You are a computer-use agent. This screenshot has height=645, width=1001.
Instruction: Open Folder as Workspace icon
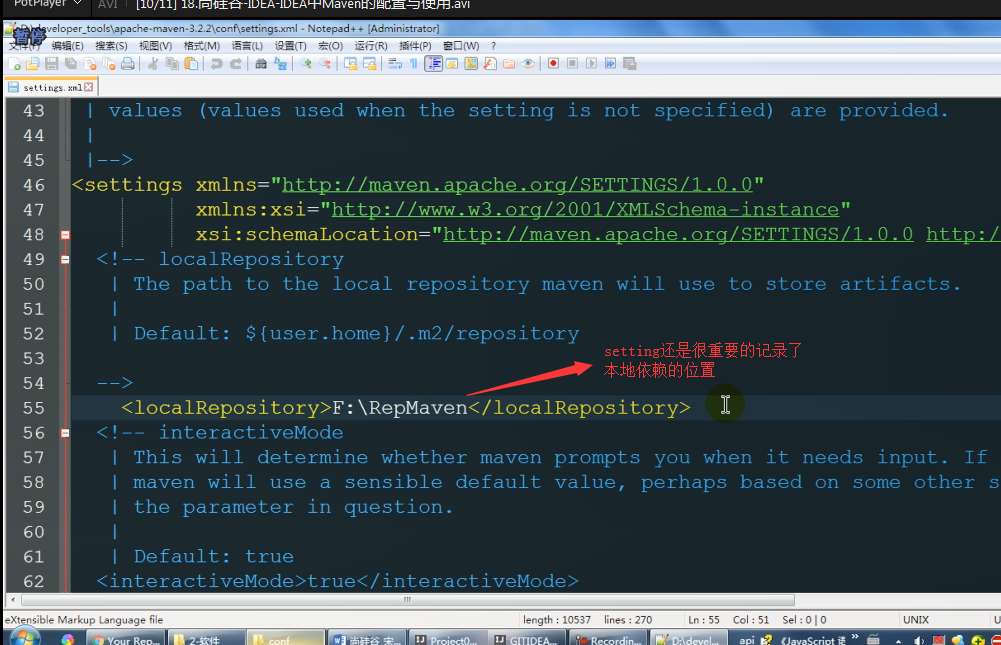pos(509,64)
